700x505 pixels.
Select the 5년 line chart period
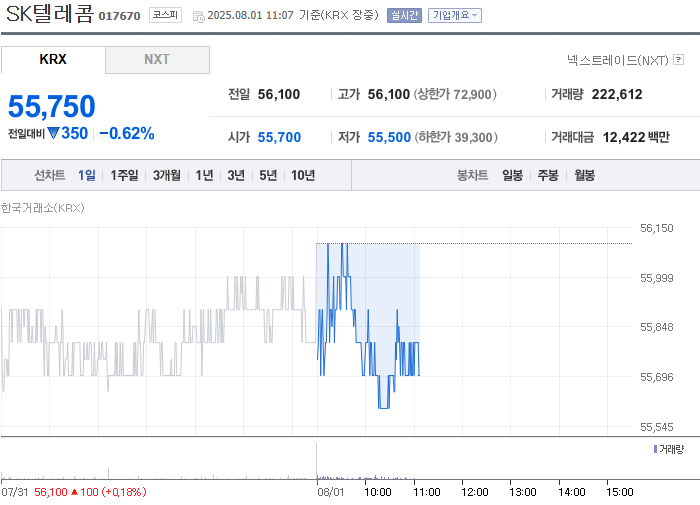(268, 175)
